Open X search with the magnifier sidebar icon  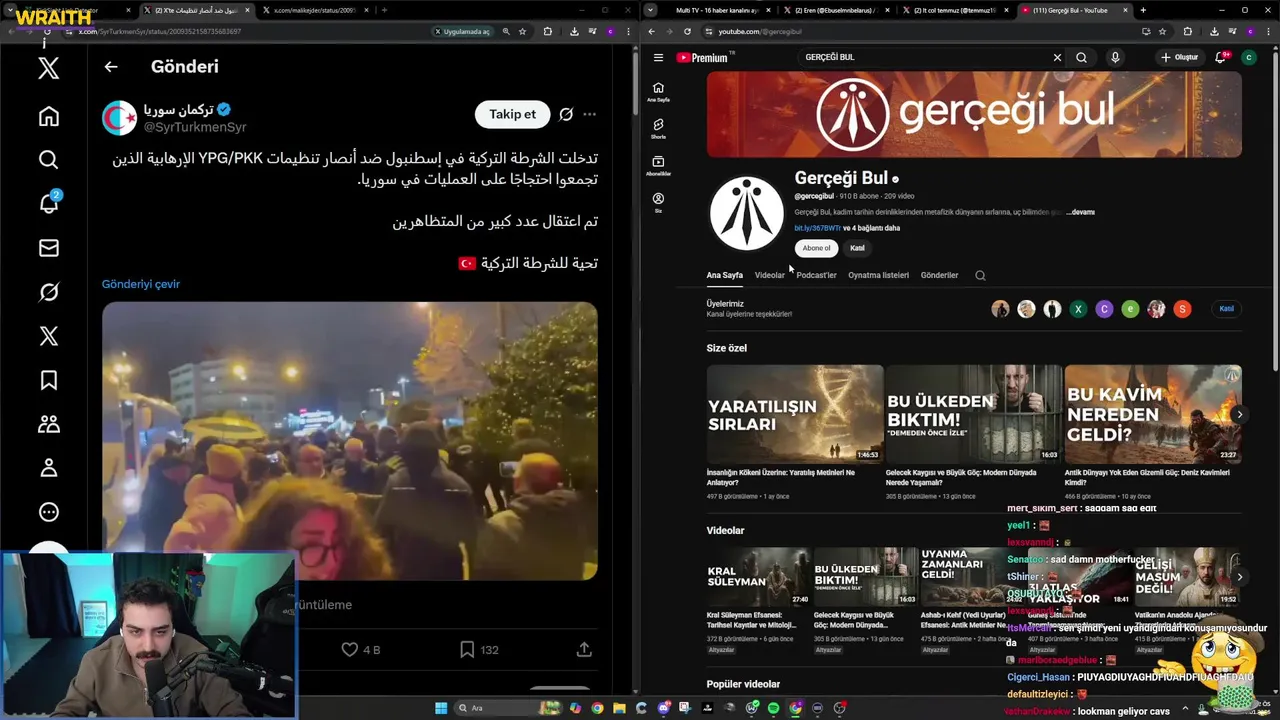click(x=48, y=160)
